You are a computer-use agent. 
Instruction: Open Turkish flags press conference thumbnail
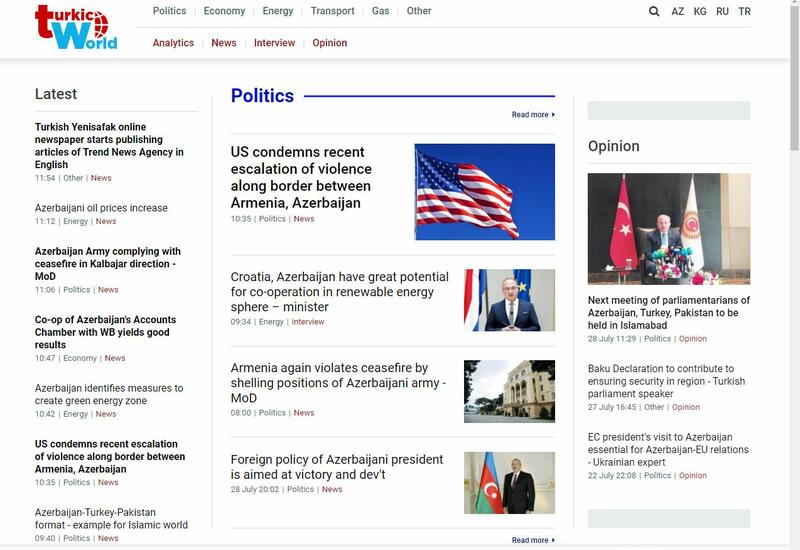click(x=669, y=229)
